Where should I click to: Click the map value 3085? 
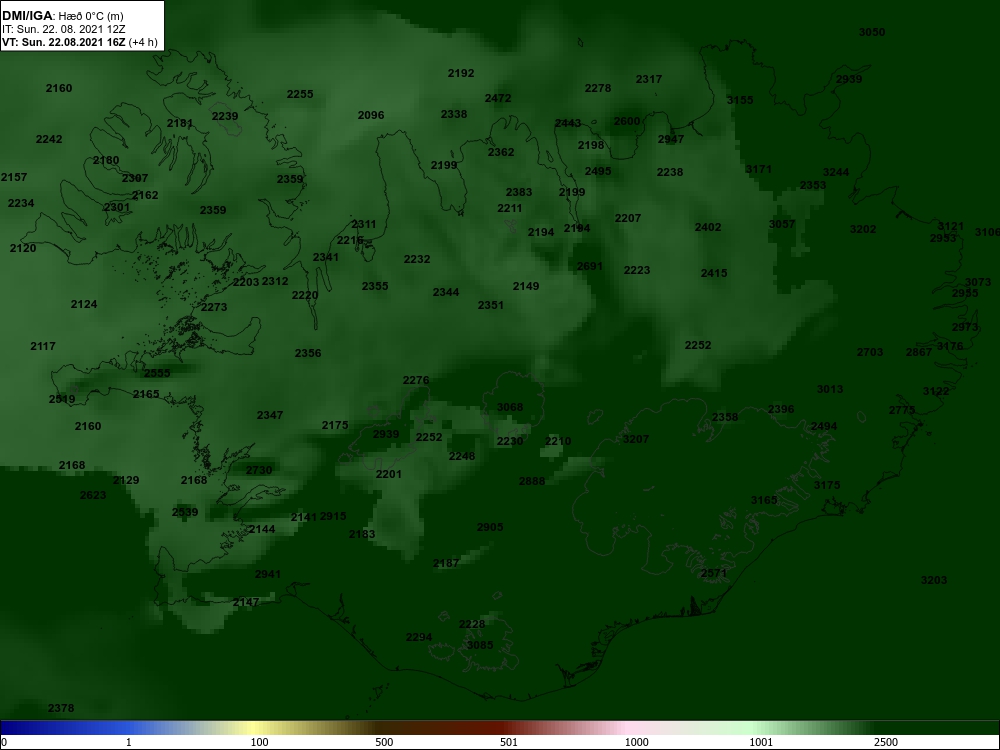coord(480,645)
